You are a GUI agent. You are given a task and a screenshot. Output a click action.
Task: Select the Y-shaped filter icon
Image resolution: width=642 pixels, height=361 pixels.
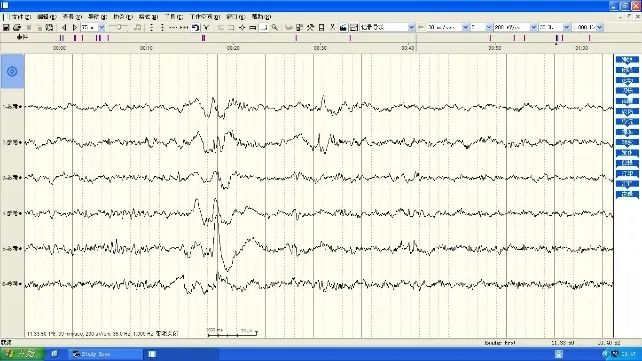[x=206, y=27]
